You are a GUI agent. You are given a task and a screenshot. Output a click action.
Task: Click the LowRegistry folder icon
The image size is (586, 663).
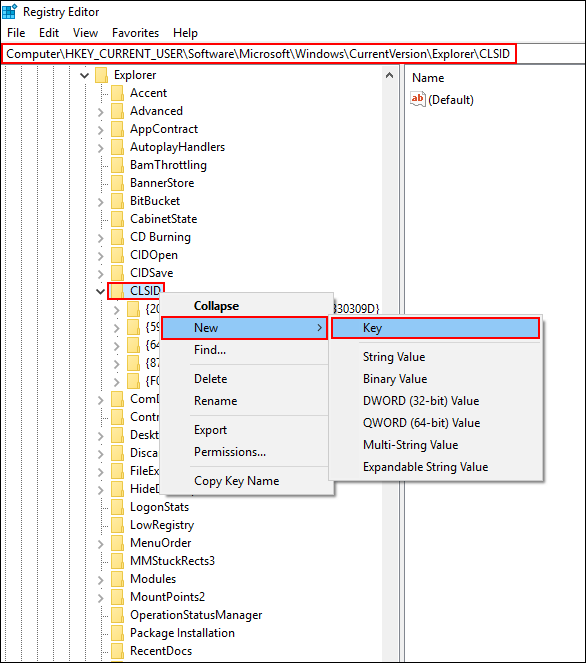coord(117,525)
